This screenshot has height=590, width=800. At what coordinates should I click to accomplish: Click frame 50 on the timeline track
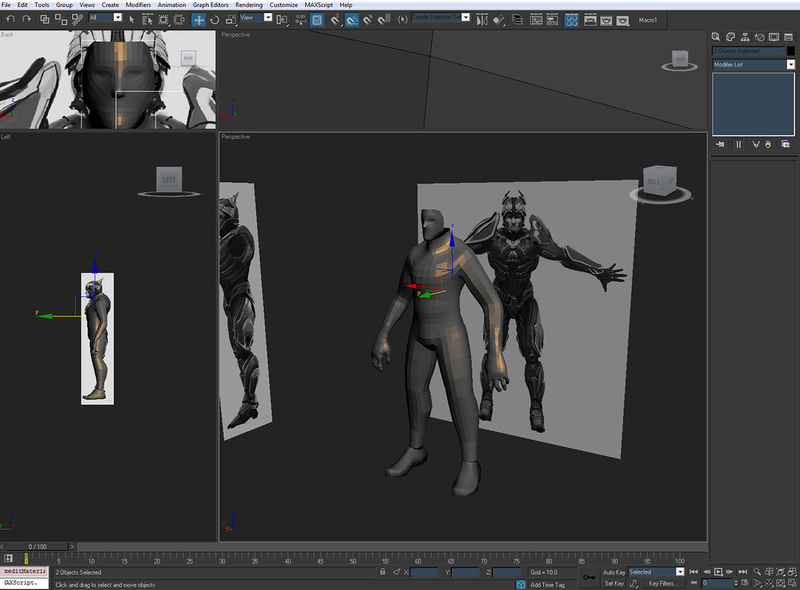tap(353, 558)
